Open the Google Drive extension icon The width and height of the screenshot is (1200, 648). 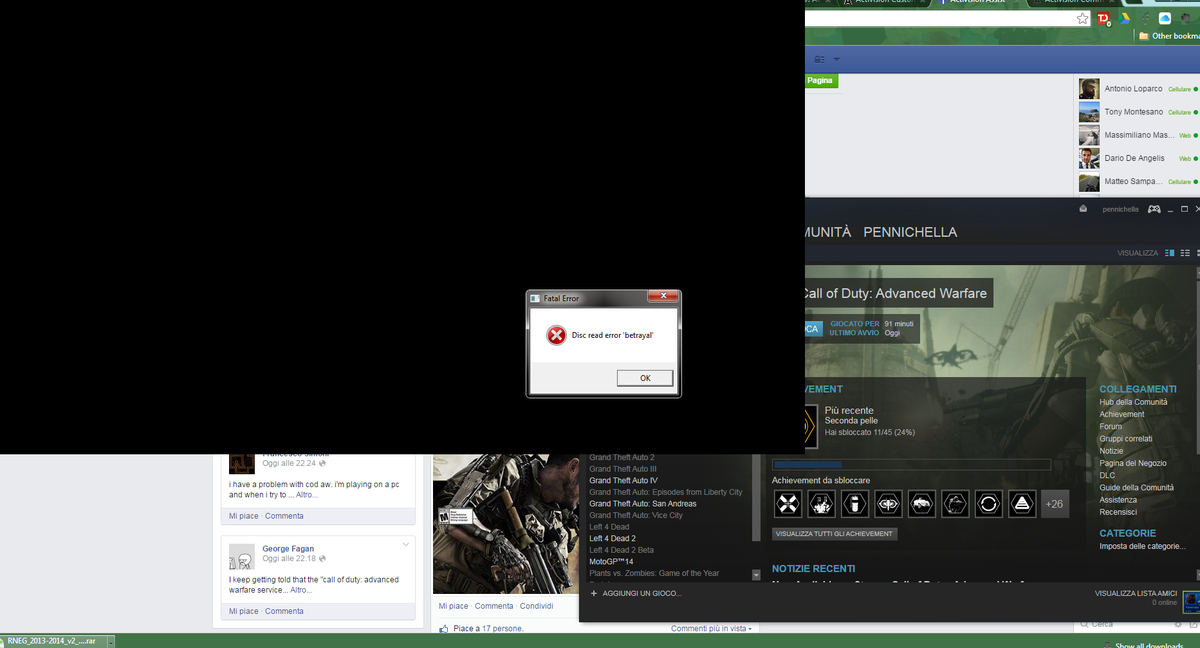point(1125,19)
